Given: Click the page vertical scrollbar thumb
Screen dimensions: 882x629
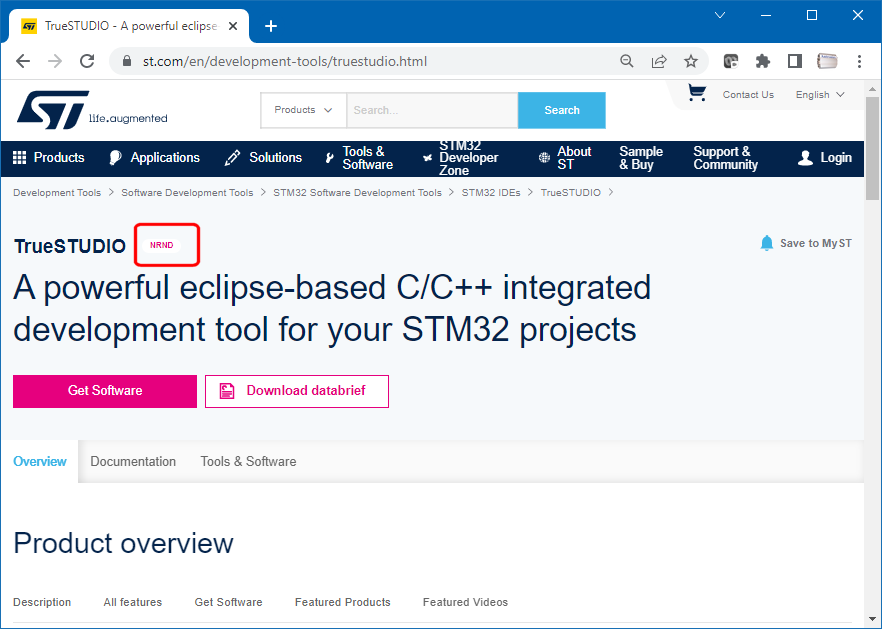Looking at the screenshot, I should [x=872, y=148].
